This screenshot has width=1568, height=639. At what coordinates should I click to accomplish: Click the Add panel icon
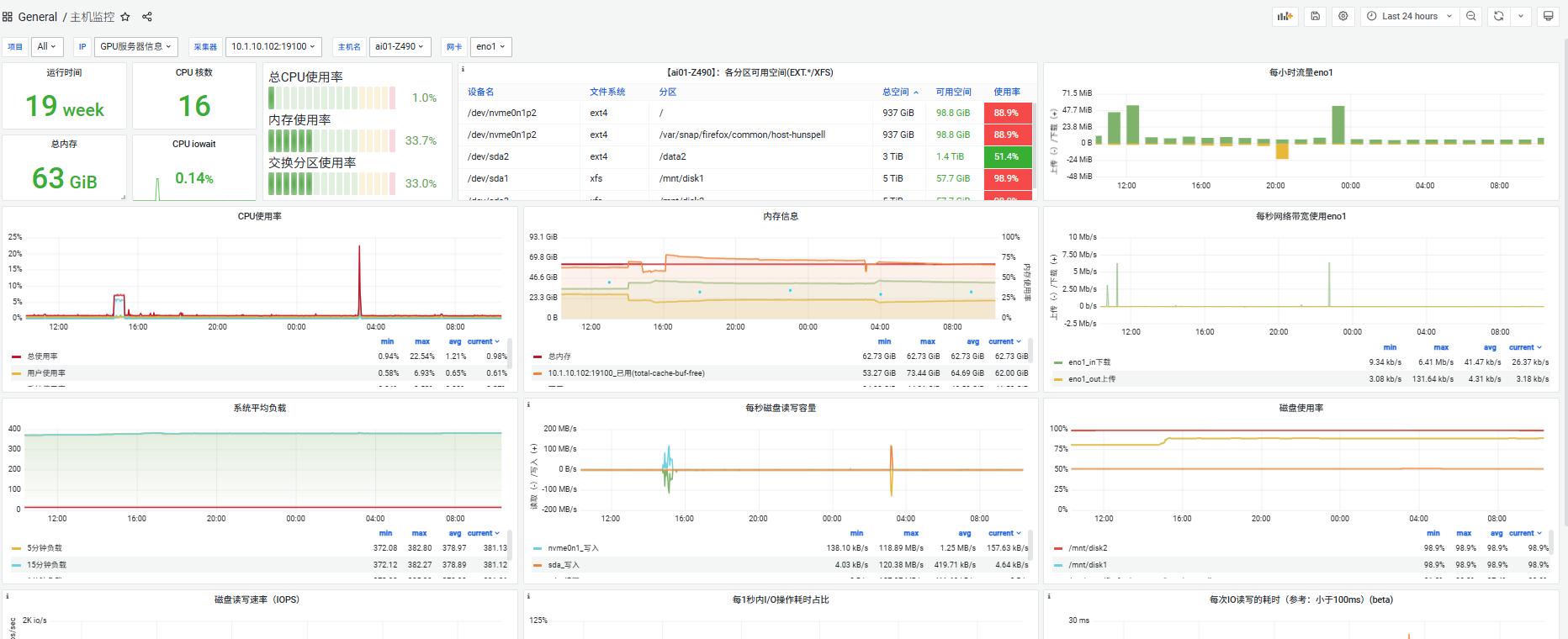[x=1285, y=16]
